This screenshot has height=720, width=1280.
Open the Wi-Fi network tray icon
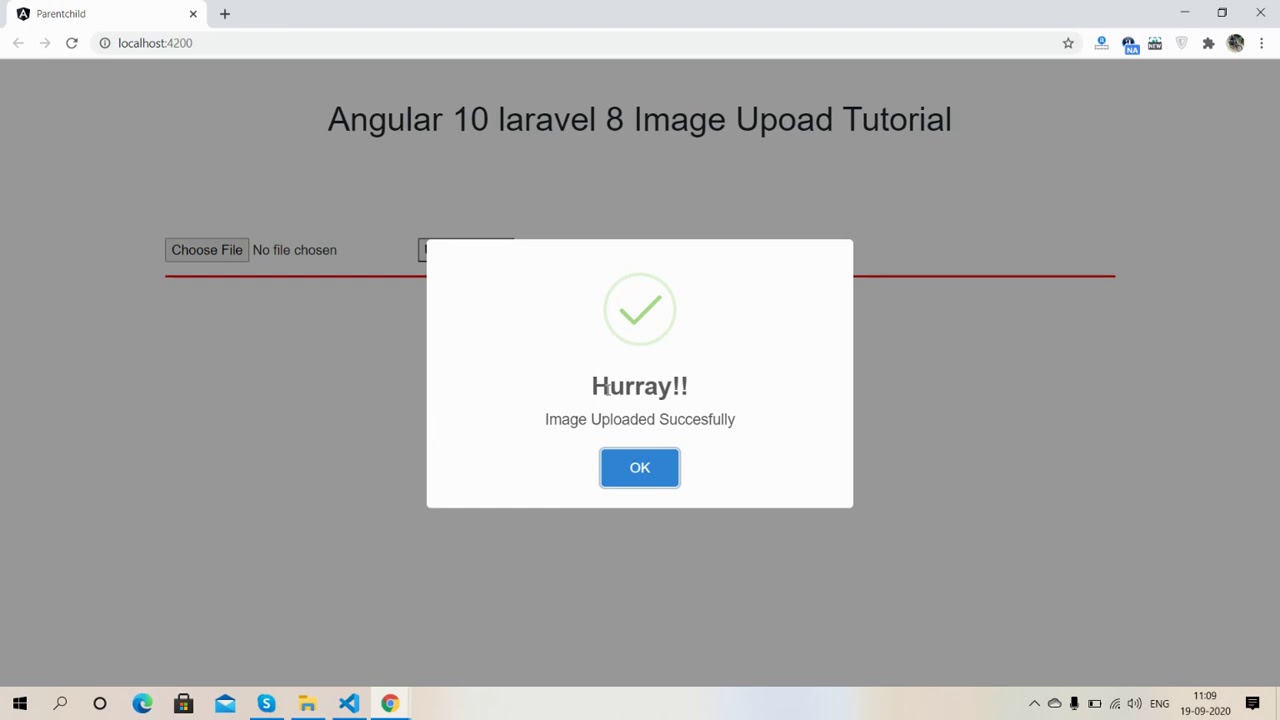click(1115, 704)
